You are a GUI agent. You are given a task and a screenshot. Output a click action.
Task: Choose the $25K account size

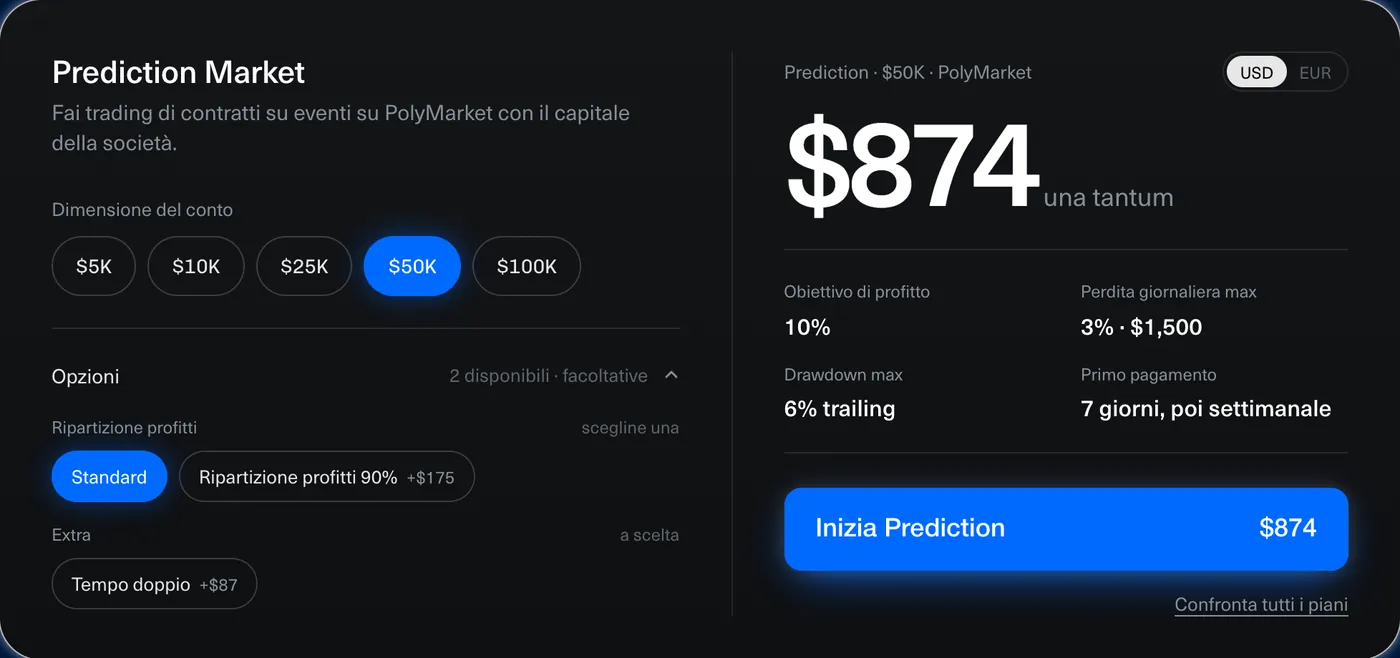tap(304, 266)
